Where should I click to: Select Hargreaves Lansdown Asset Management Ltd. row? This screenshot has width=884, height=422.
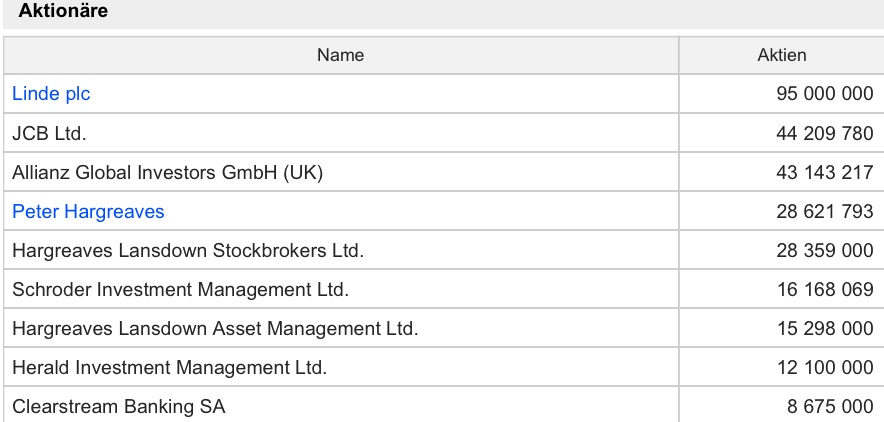click(x=215, y=329)
